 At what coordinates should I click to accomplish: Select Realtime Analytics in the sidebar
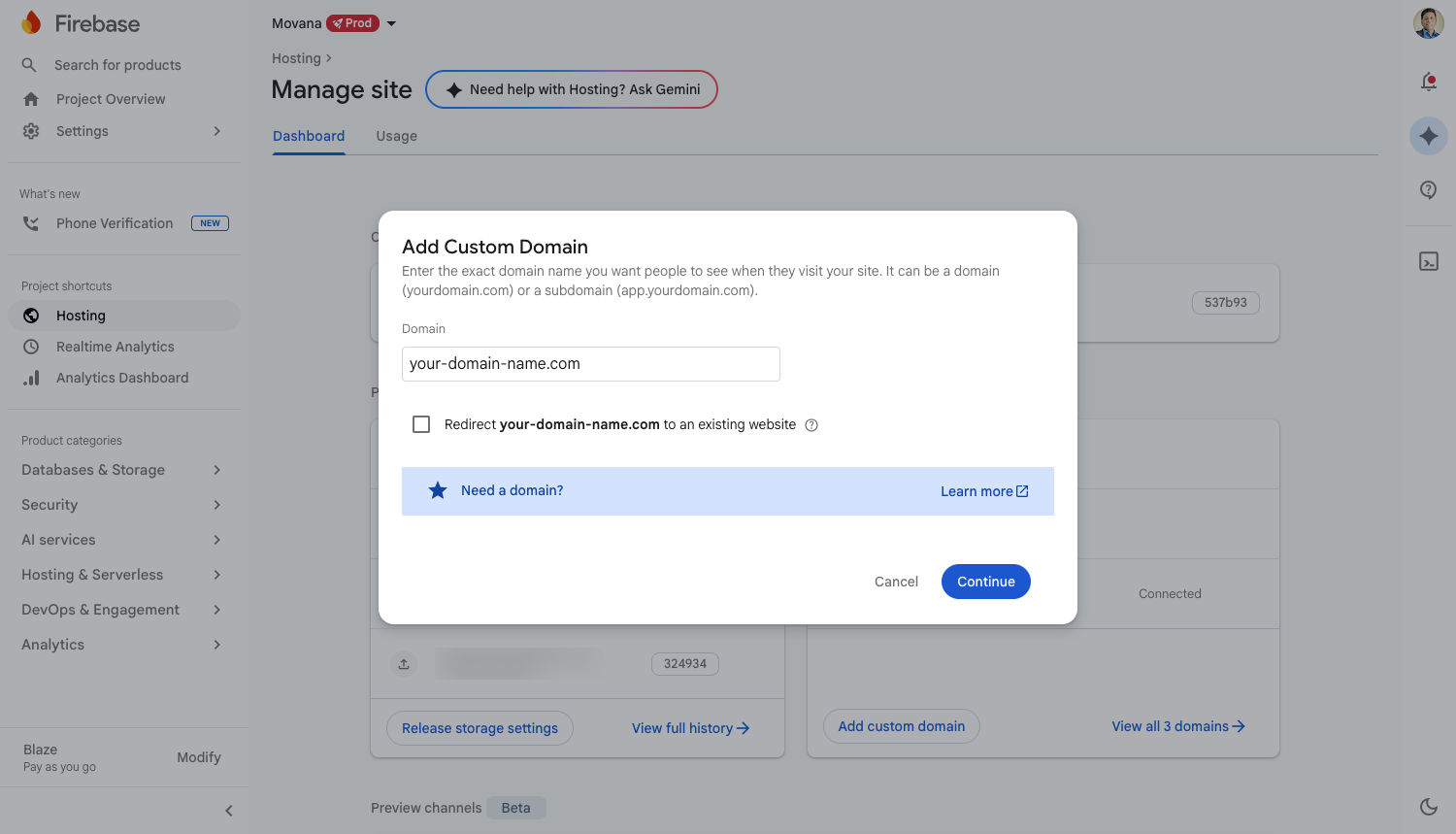116,347
